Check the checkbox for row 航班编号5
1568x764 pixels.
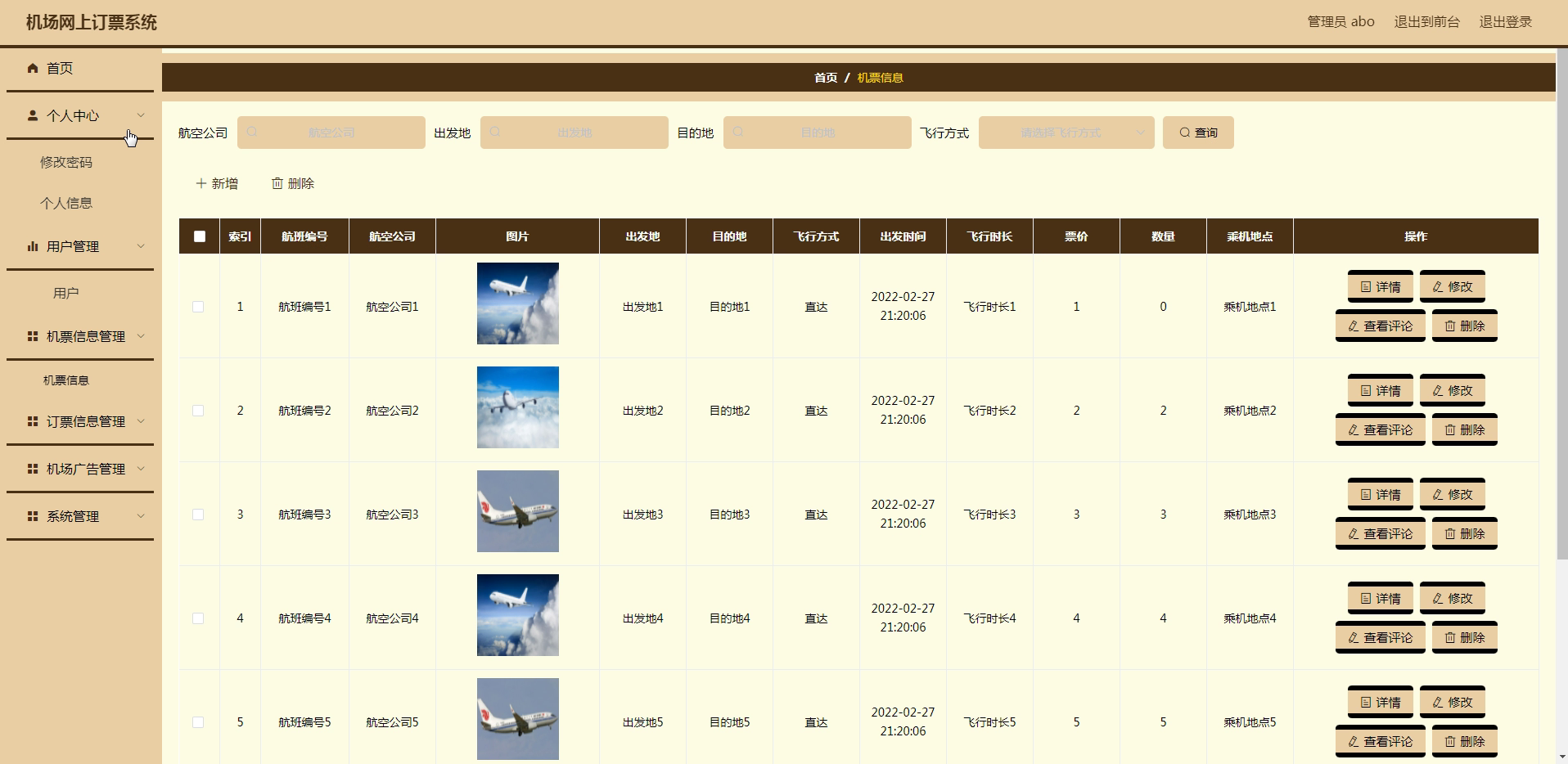point(198,722)
